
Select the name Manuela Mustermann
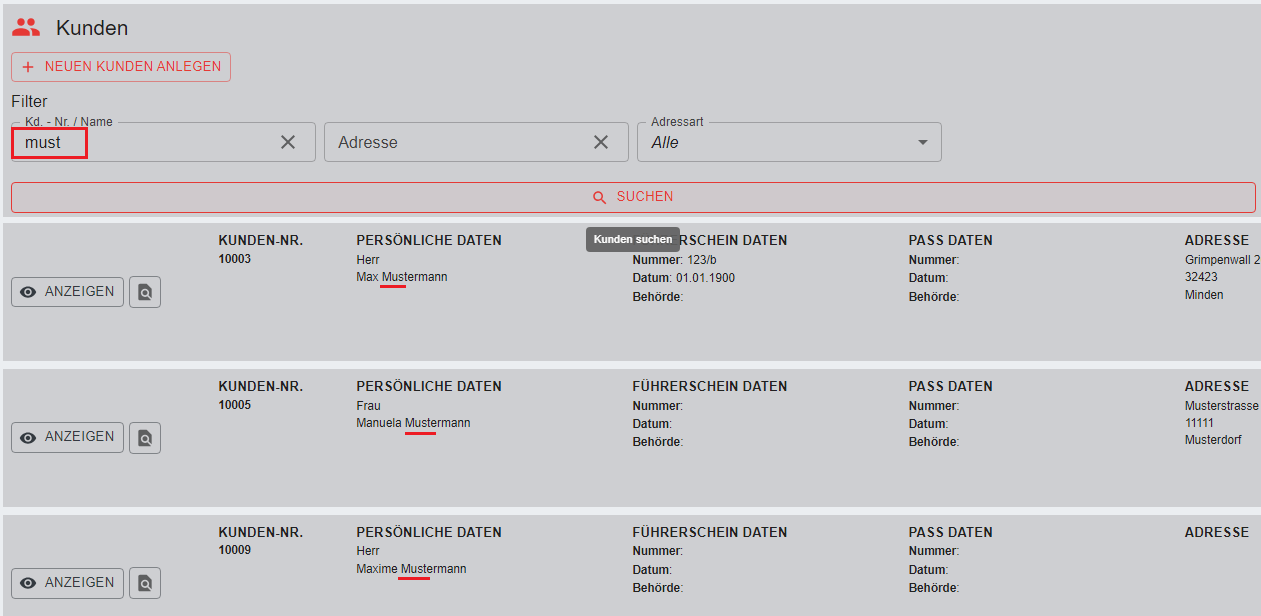point(413,423)
